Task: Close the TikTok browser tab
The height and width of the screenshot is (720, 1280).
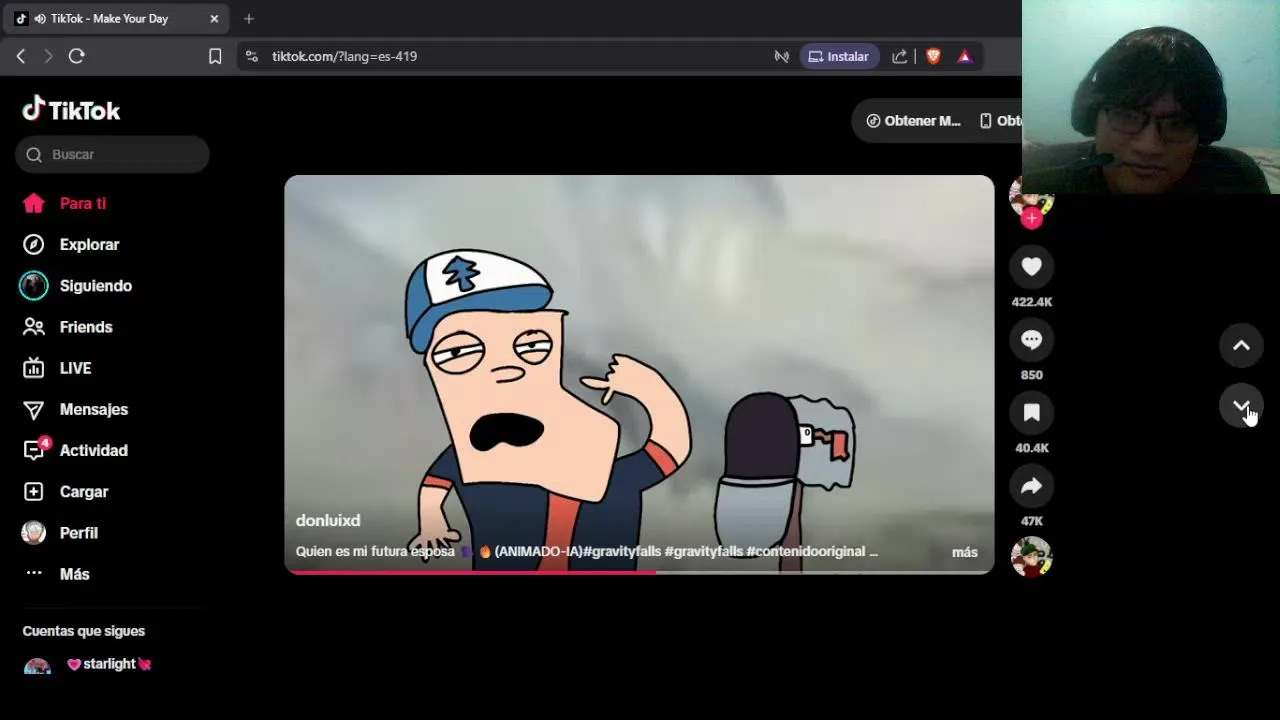Action: point(214,18)
